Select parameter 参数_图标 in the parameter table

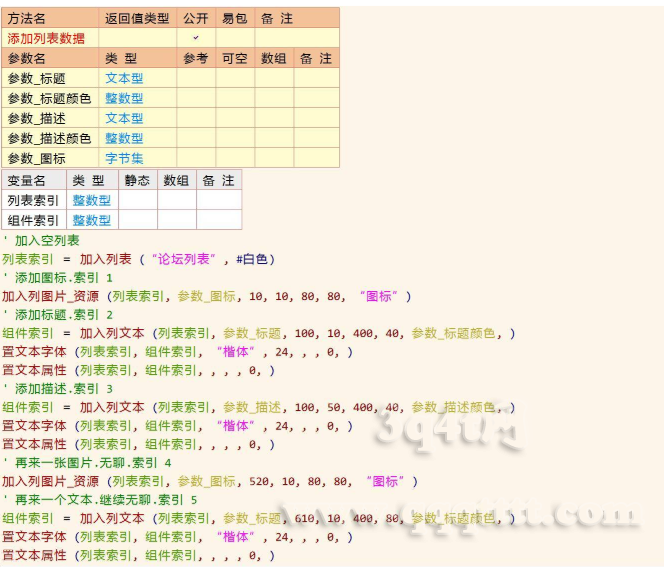click(36, 158)
